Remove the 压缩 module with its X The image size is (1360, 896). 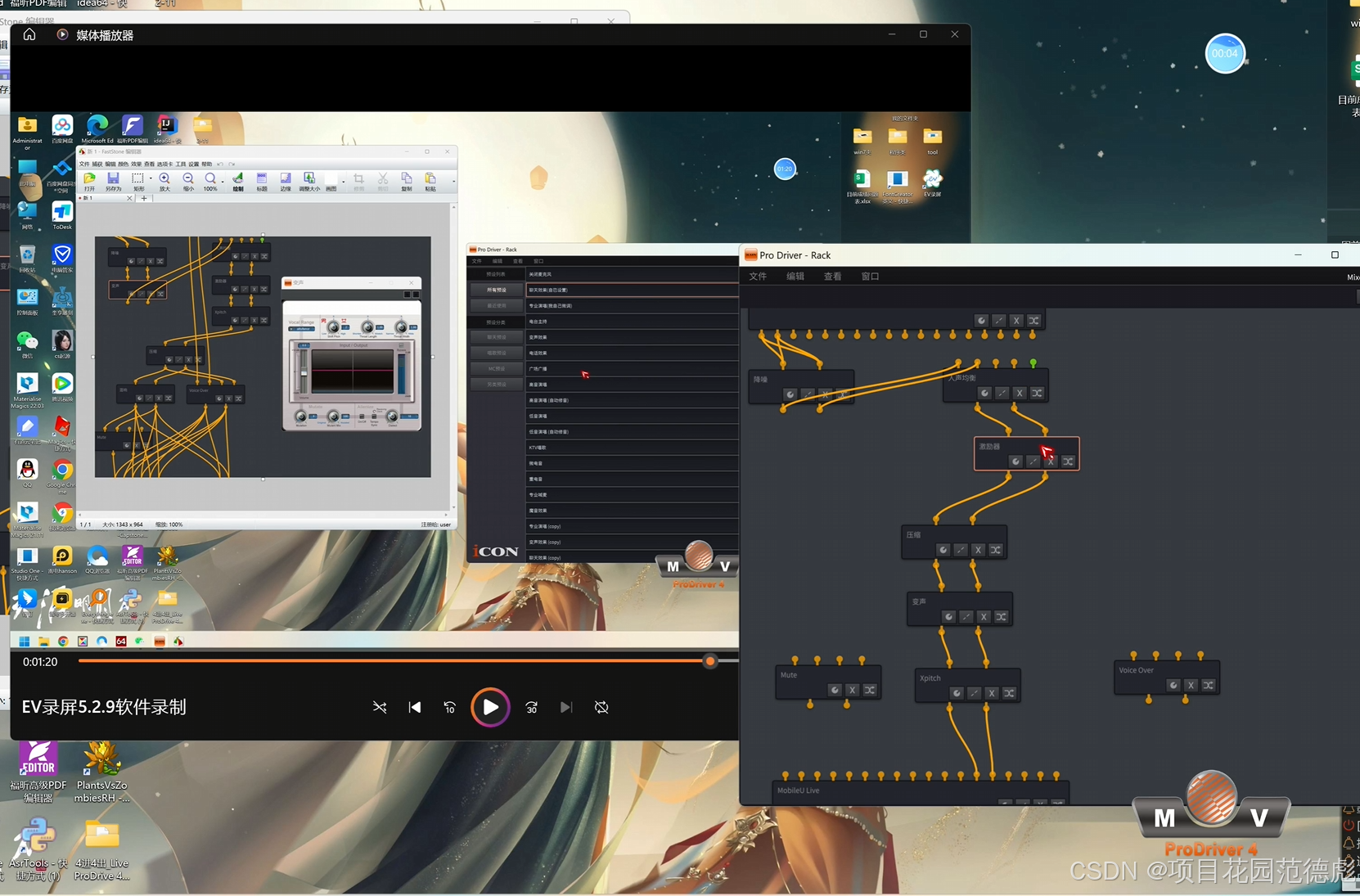point(978,550)
